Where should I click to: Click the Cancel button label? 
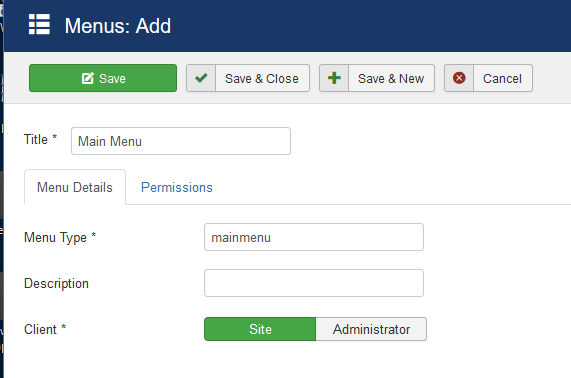point(502,78)
